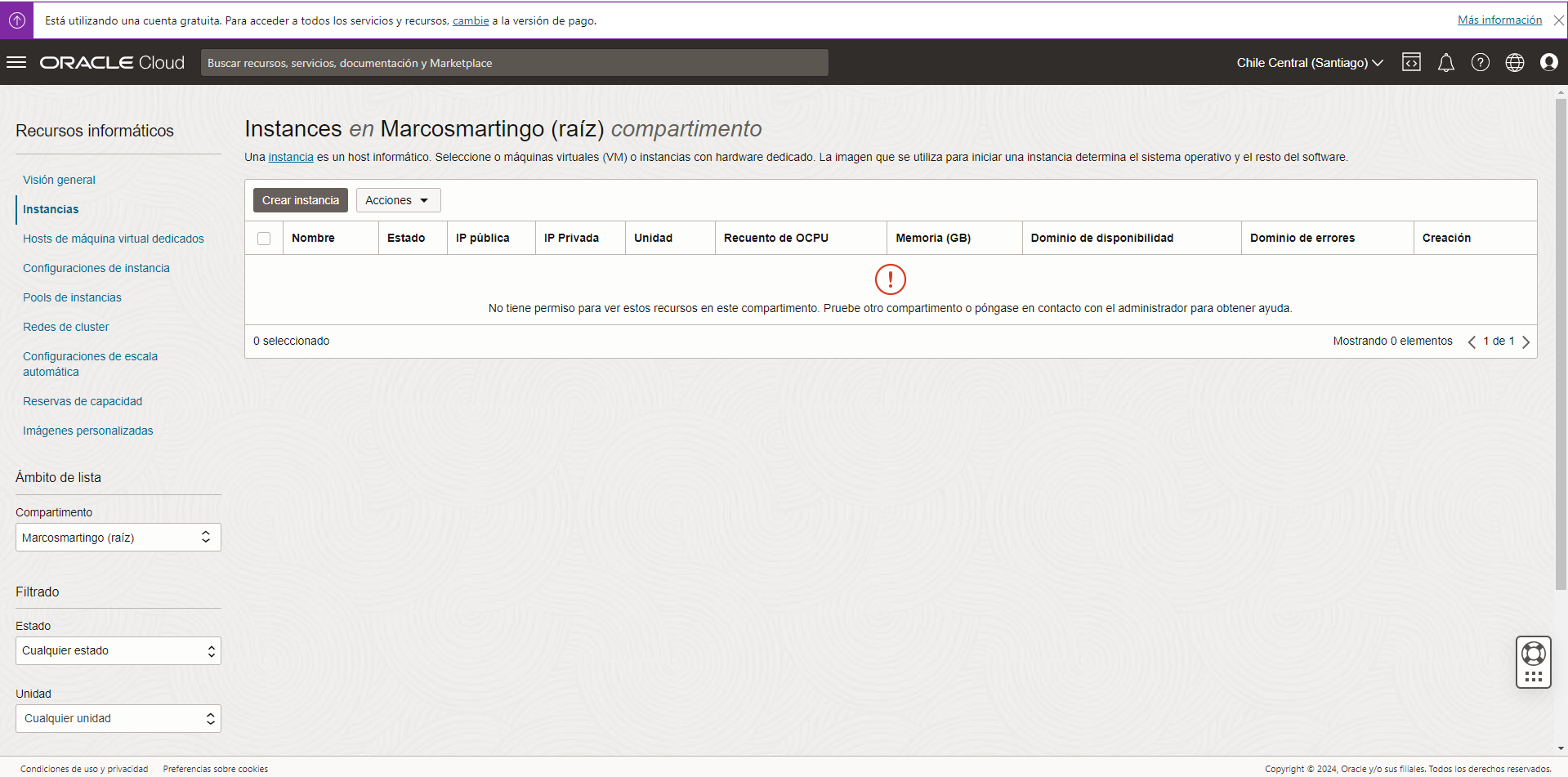Open the navigation hamburger menu

16,62
